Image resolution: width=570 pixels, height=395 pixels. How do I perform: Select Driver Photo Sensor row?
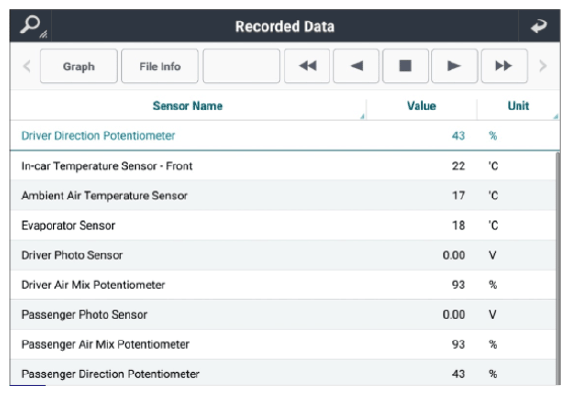283,255
